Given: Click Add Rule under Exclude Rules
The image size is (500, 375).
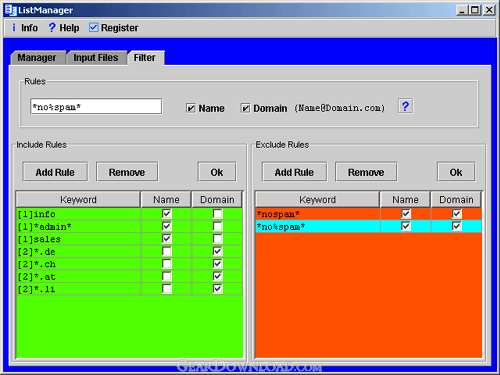Looking at the screenshot, I should pyautogui.click(x=294, y=172).
